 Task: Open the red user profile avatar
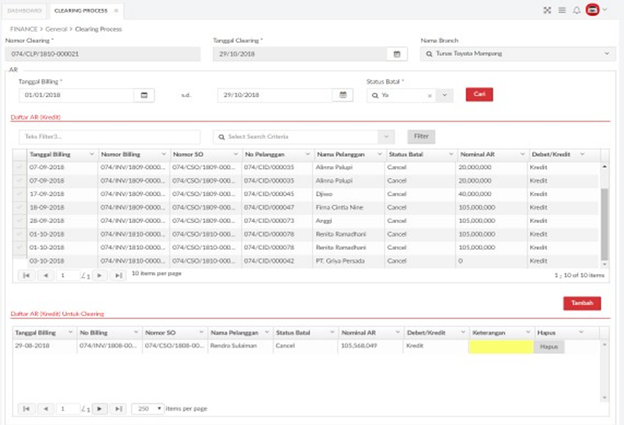tap(593, 10)
